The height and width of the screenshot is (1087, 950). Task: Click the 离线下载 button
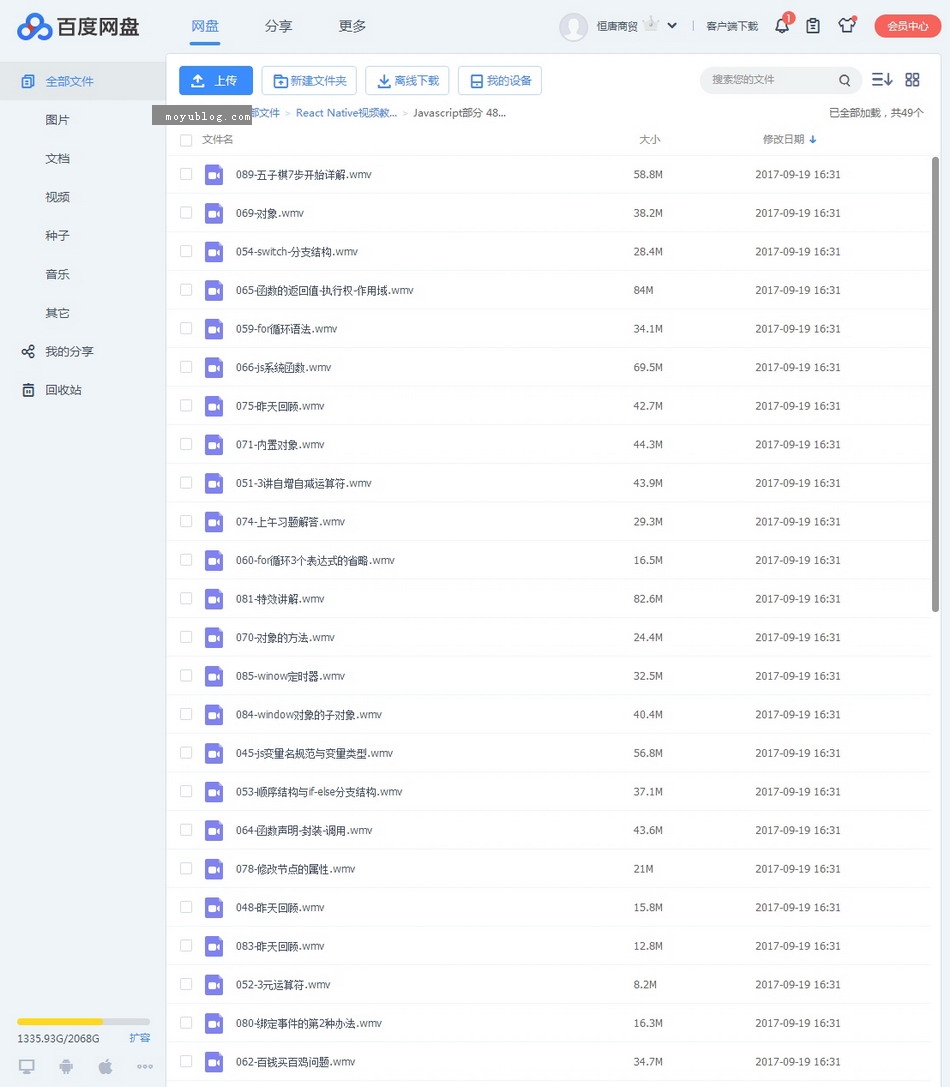407,80
